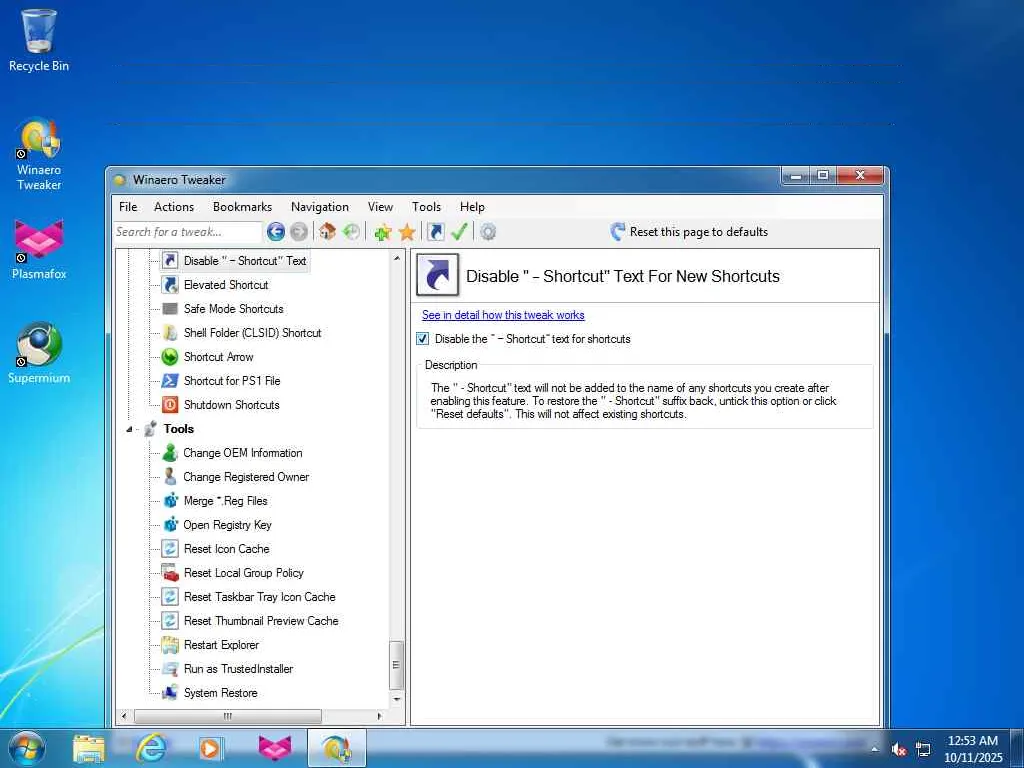Select the Shortcut for PS1 File icon
Viewport: 1024px width, 768px height.
(170, 381)
